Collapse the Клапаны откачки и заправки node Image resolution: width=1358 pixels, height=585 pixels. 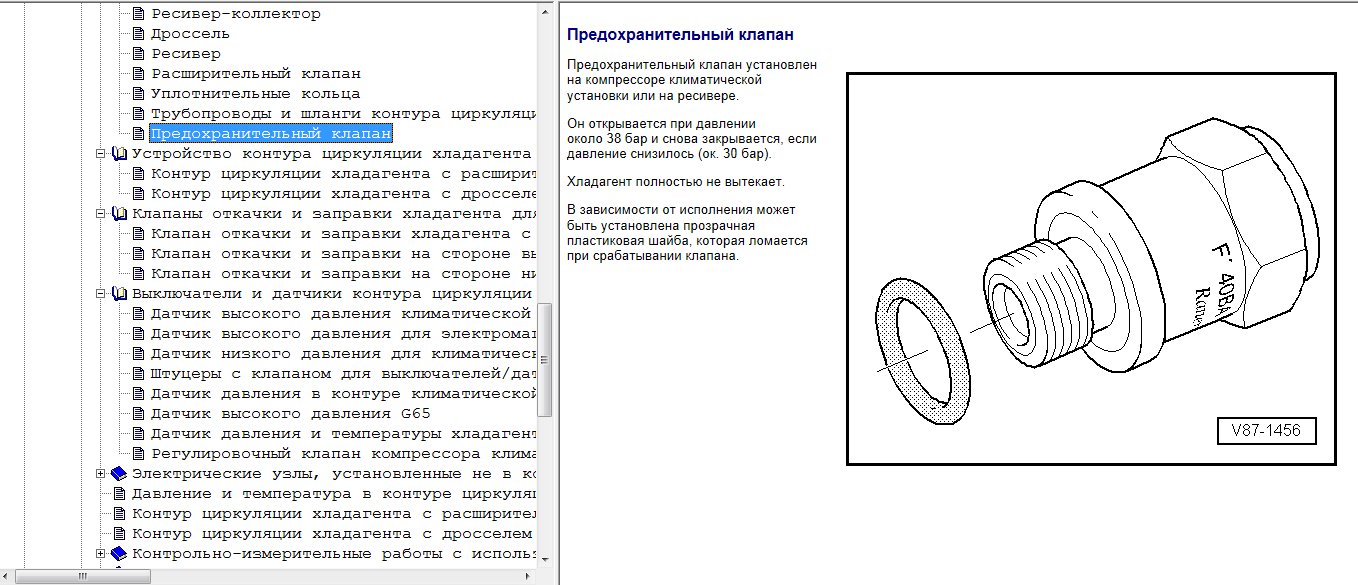[x=100, y=214]
